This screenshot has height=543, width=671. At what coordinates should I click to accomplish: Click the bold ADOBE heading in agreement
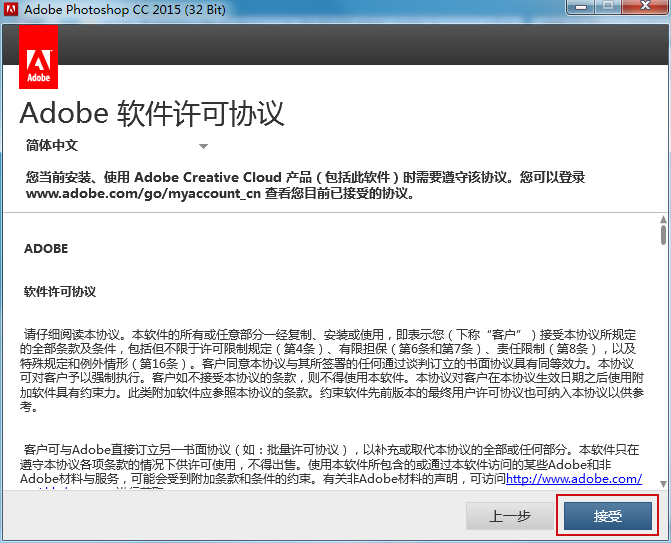click(46, 248)
